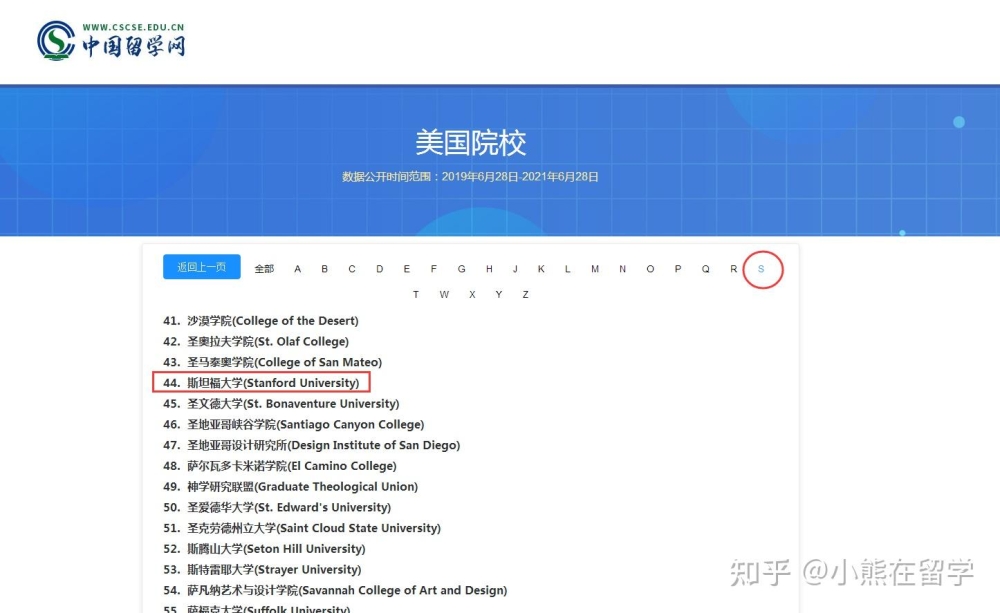
Task: Filter schools by letter H
Action: [489, 269]
